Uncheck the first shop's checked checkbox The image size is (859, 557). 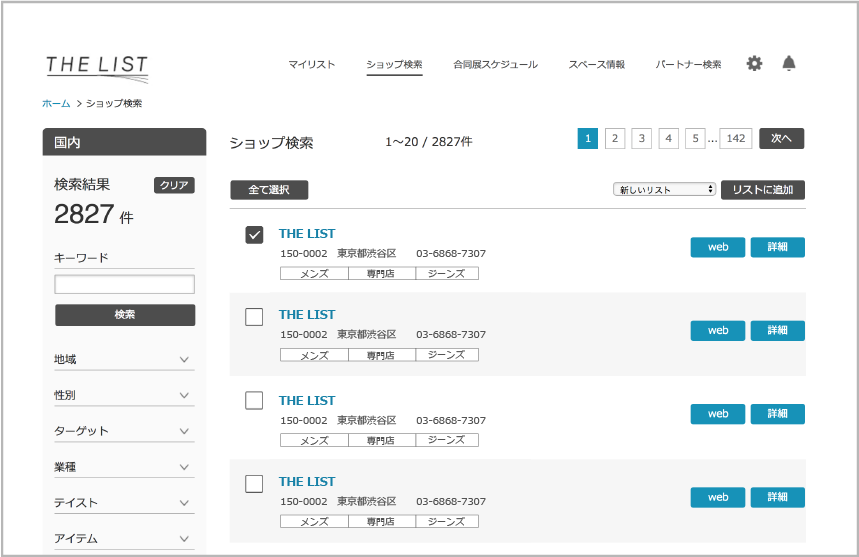click(x=254, y=235)
